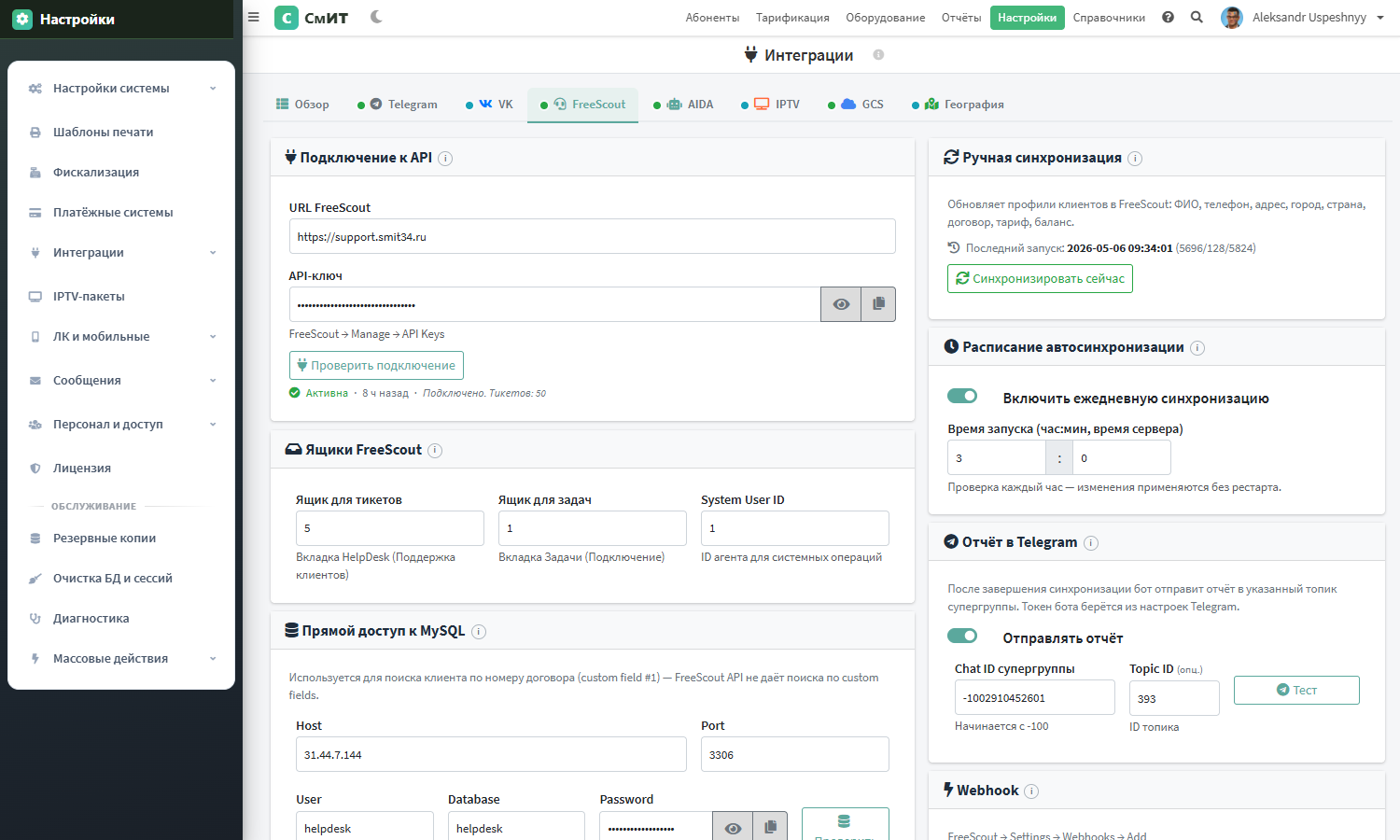Click the Очистка БД и сессий broom icon

[35, 579]
